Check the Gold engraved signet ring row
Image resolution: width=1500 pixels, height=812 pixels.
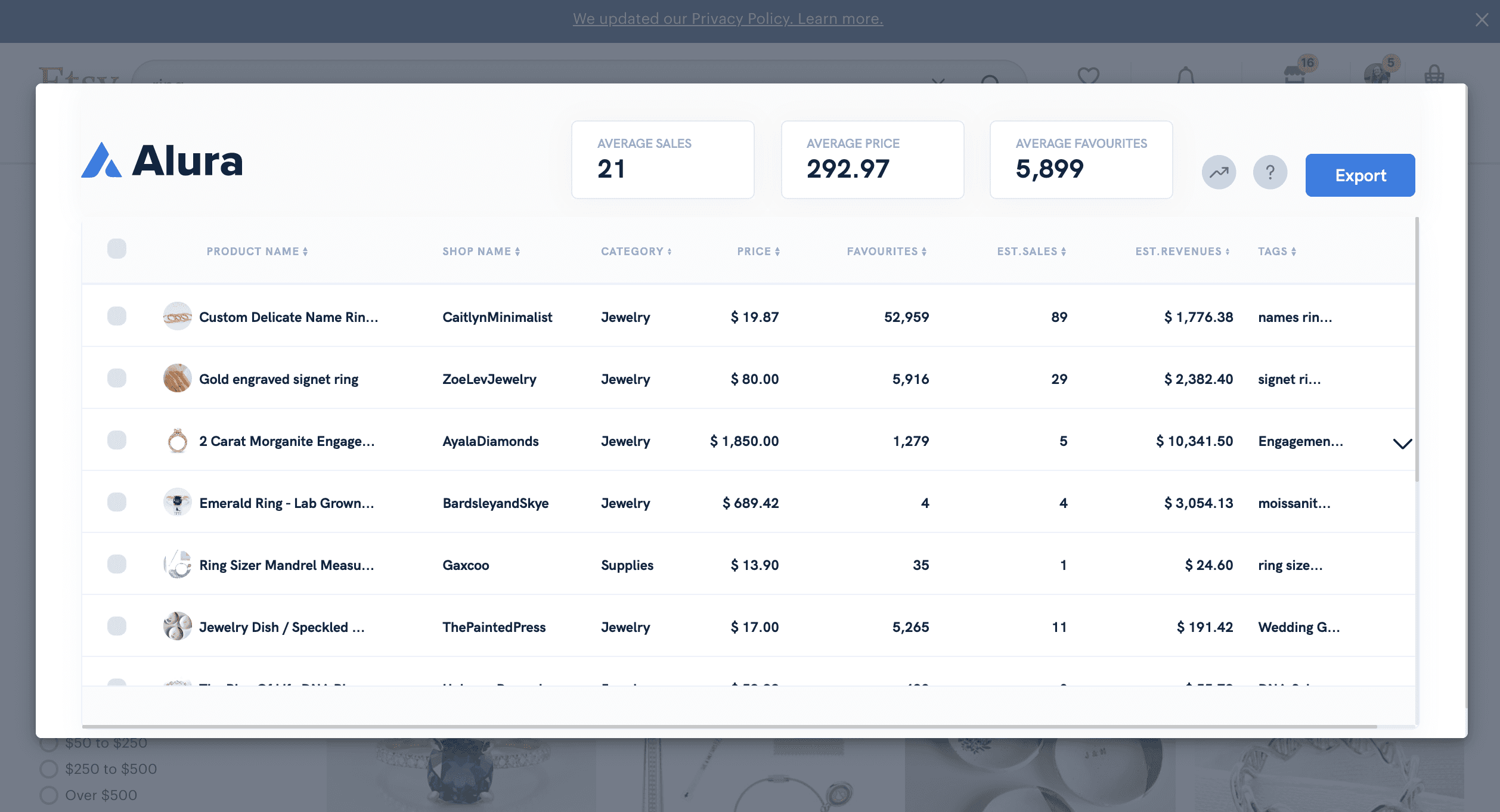tap(117, 378)
